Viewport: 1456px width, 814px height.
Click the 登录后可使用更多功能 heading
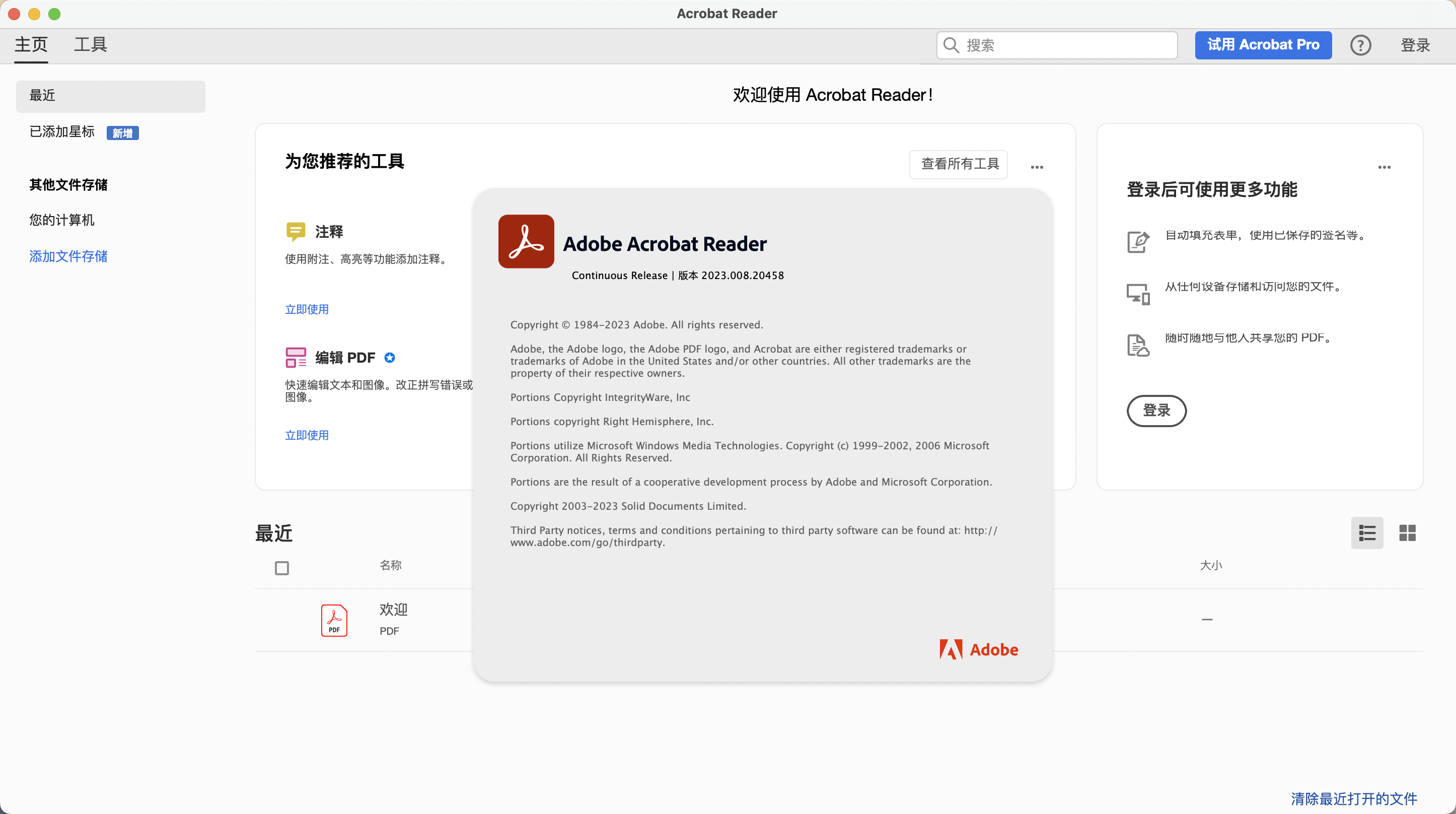1211,189
